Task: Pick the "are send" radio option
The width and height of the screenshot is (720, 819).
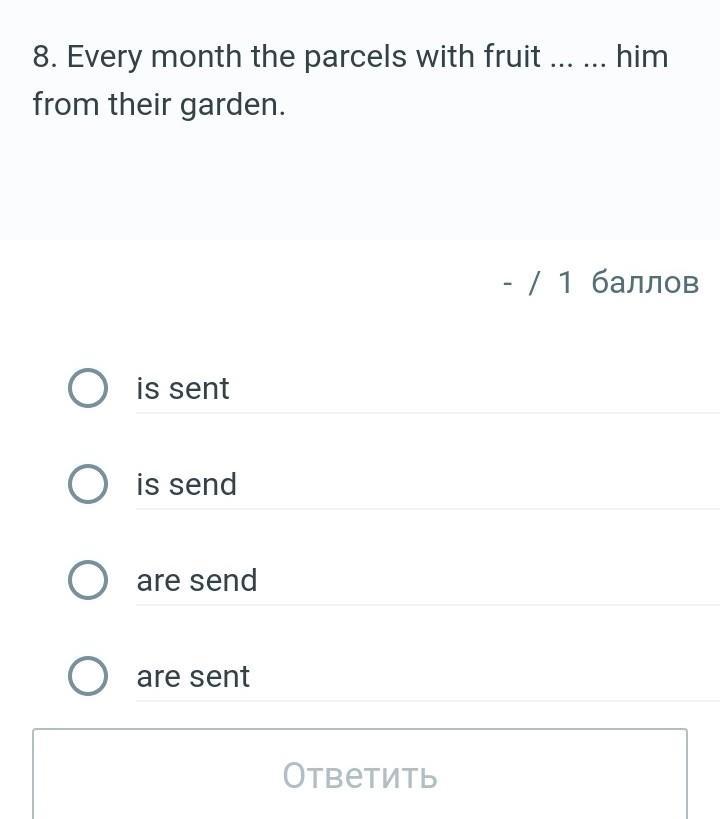Action: click(88, 580)
